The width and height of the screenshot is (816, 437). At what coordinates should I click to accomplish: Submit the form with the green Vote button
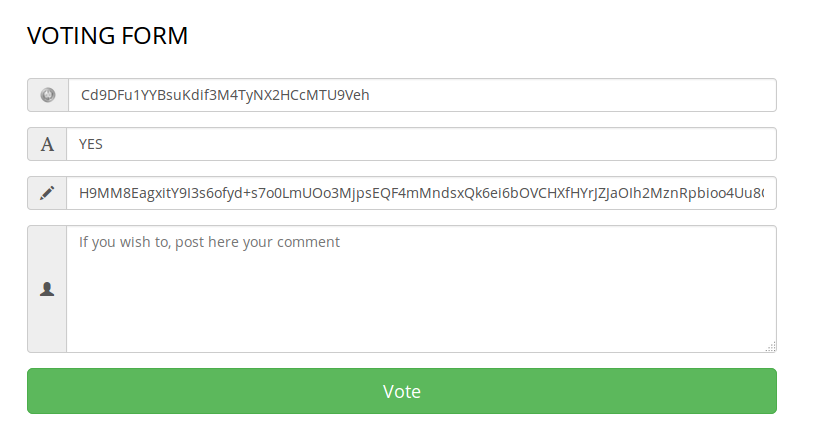(x=402, y=391)
